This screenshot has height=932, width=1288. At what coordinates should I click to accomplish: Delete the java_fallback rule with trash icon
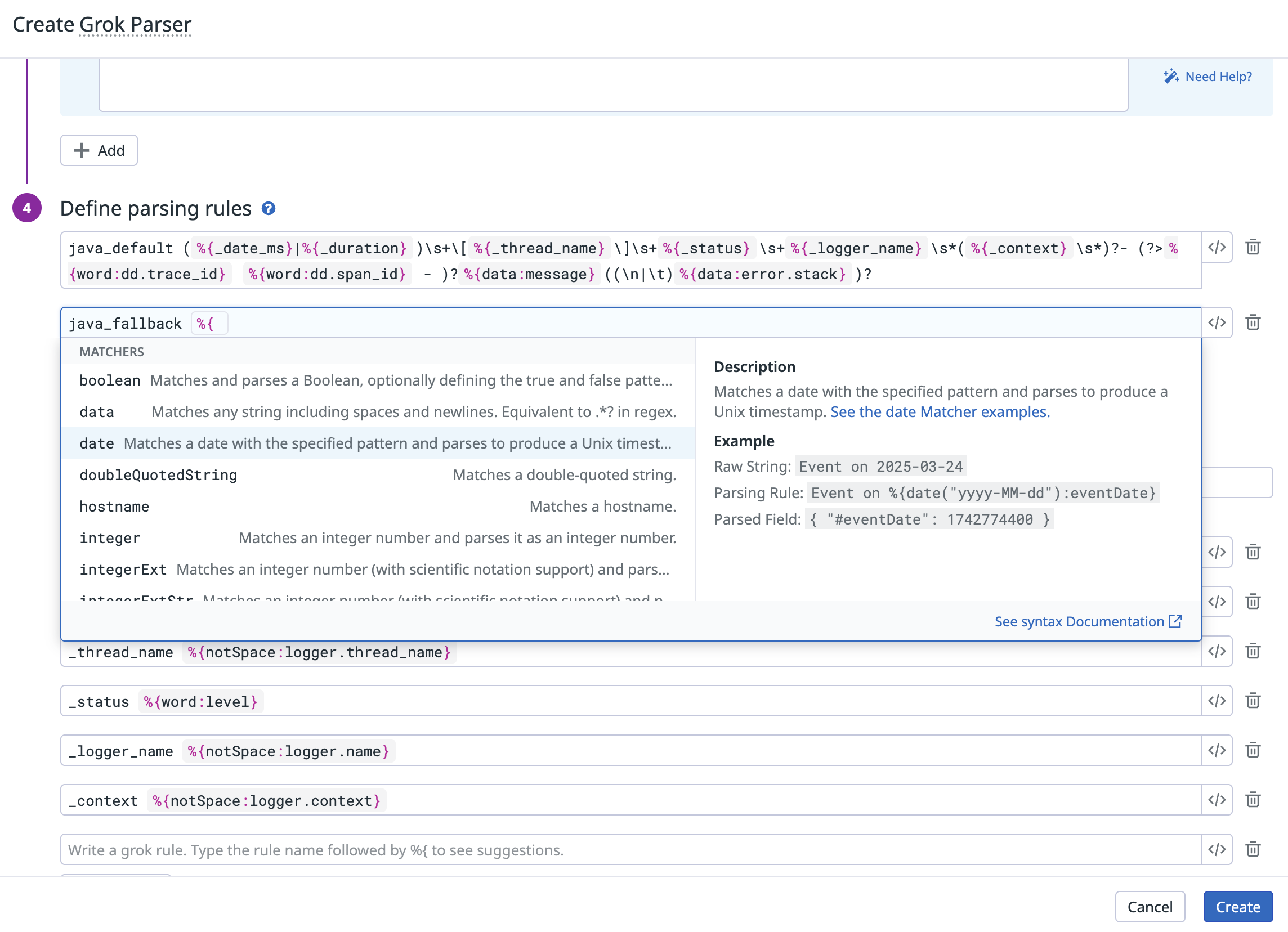[x=1253, y=323]
